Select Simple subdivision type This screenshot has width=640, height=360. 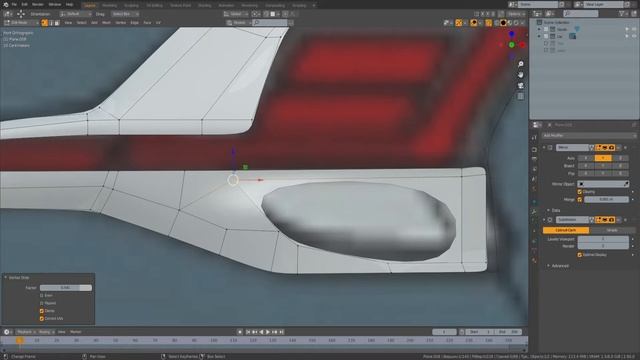(612, 230)
